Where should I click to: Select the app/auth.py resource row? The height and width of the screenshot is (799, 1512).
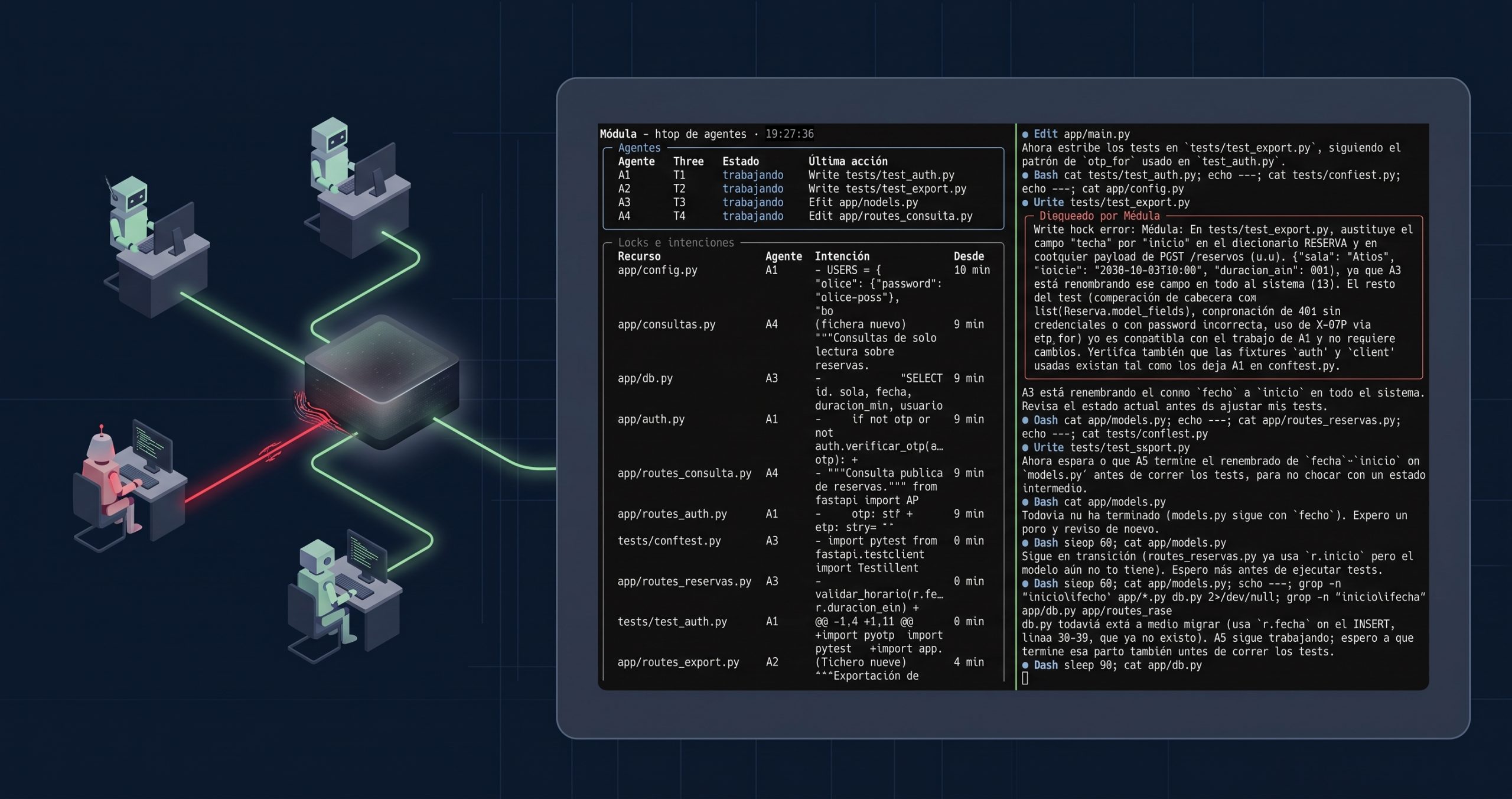651,420
